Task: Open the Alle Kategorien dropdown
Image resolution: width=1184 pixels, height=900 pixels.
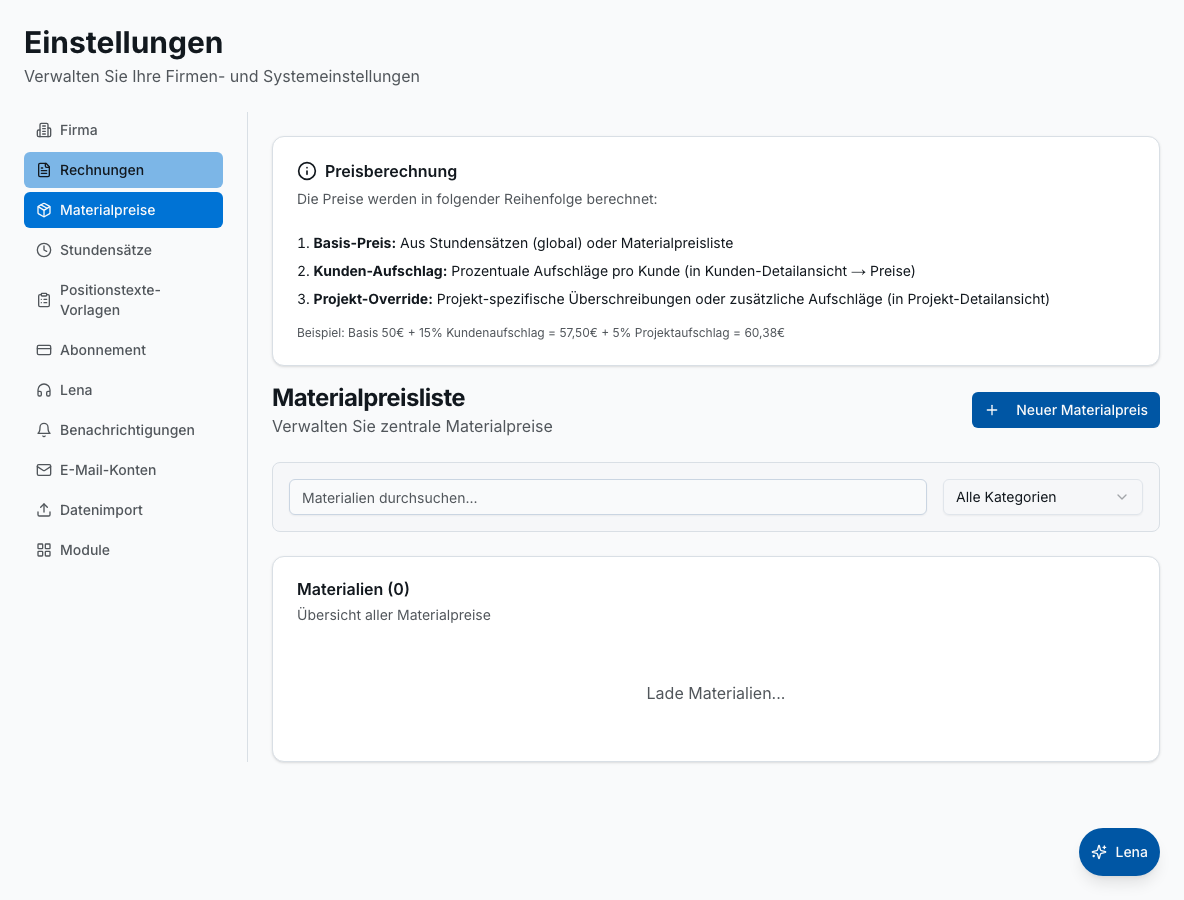Action: tap(1042, 498)
